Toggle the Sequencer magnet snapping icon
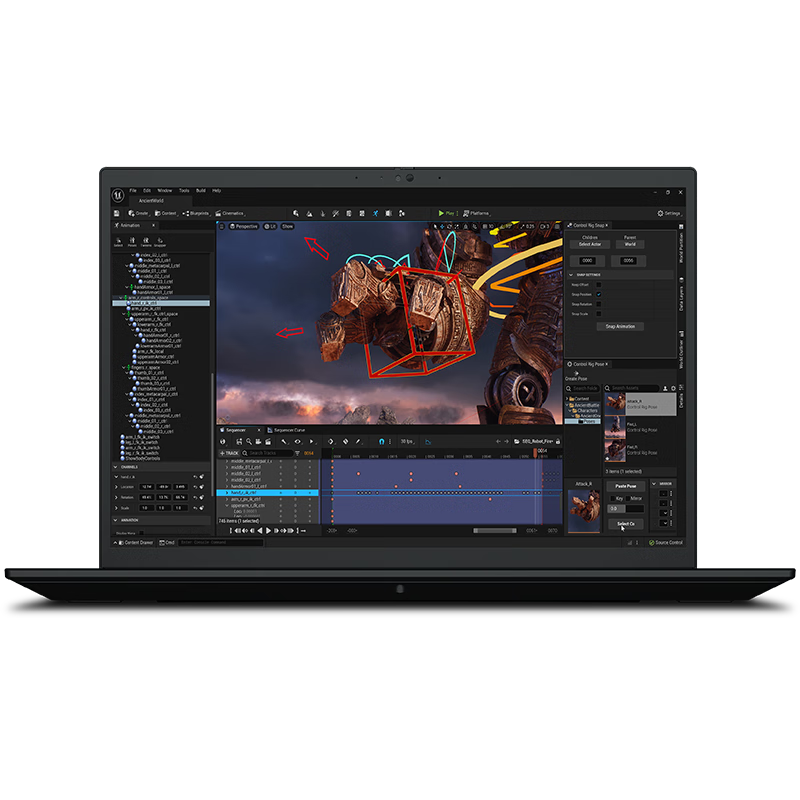This screenshot has height=800, width=800. pos(381,442)
